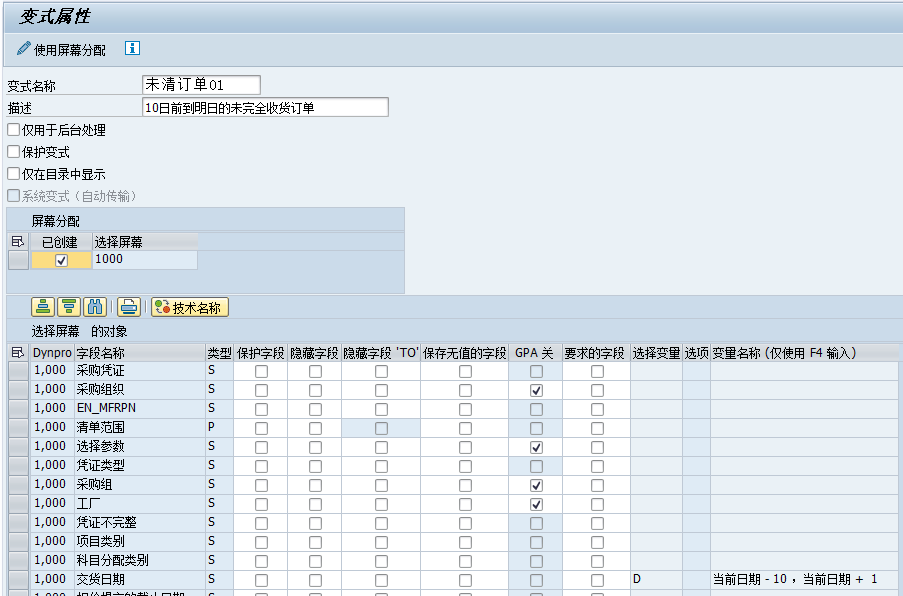
Task: Select the row marker for 交货日期
Action: (x=18, y=580)
